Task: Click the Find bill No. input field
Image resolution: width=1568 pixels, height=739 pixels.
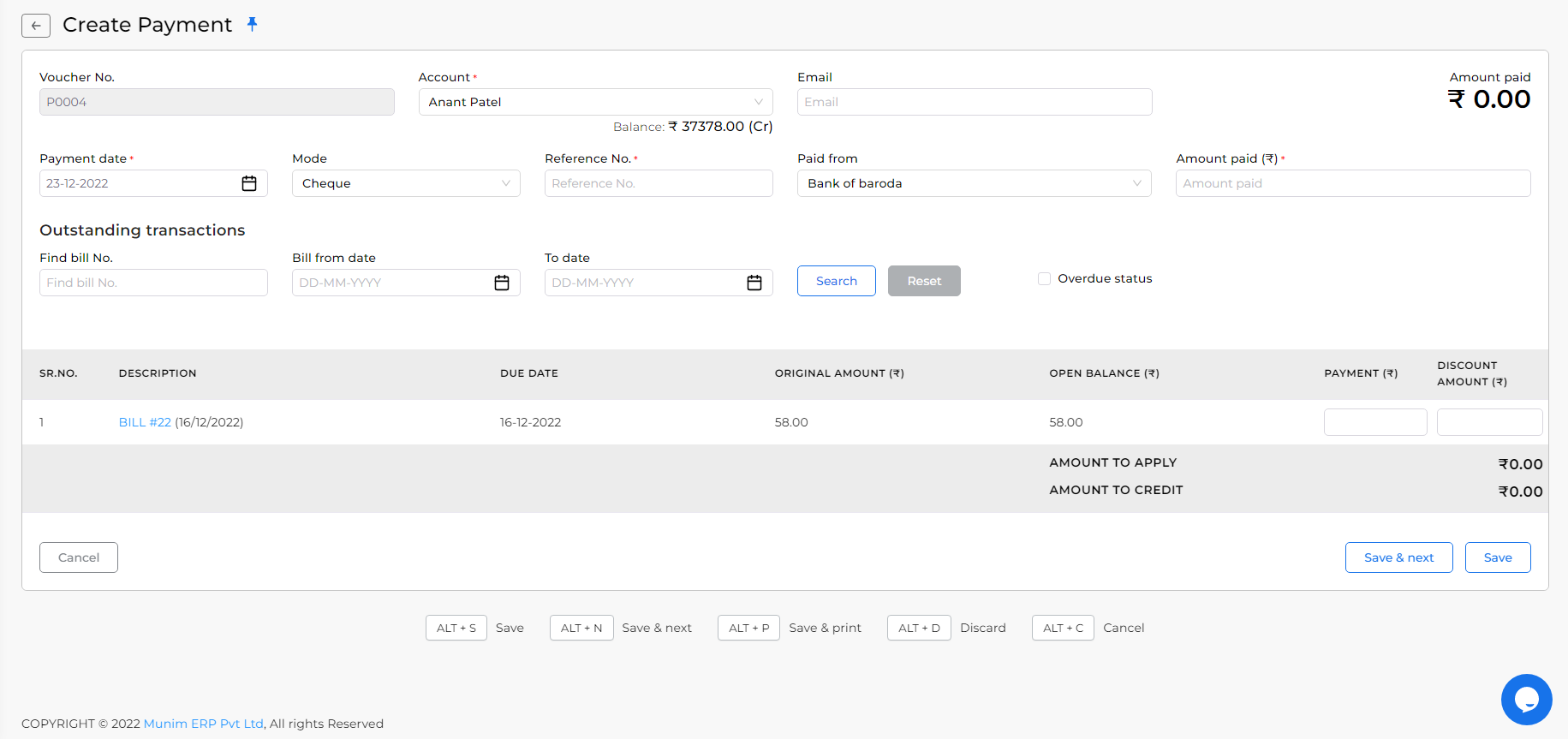Action: pyautogui.click(x=153, y=283)
